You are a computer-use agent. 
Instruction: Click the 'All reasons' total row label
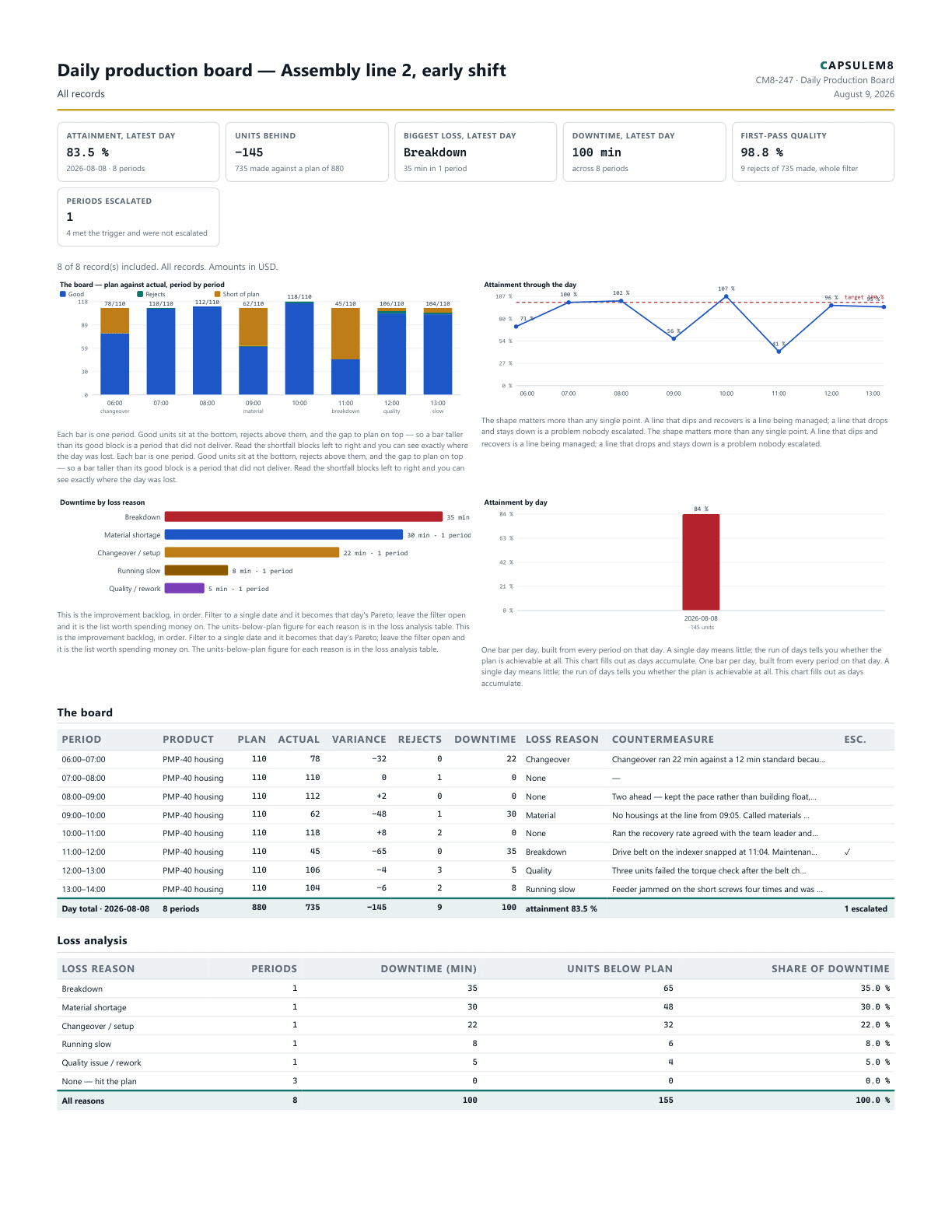coord(83,1101)
